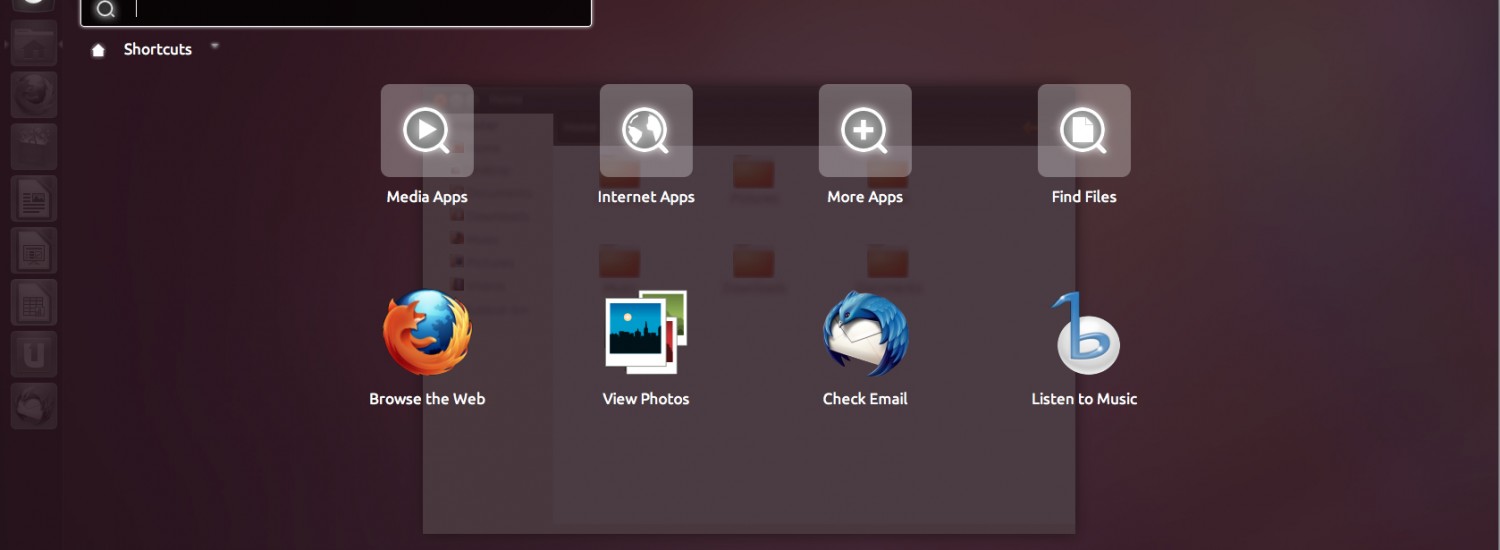
Task: Start Banshee via Listen to Music
Action: point(1084,334)
